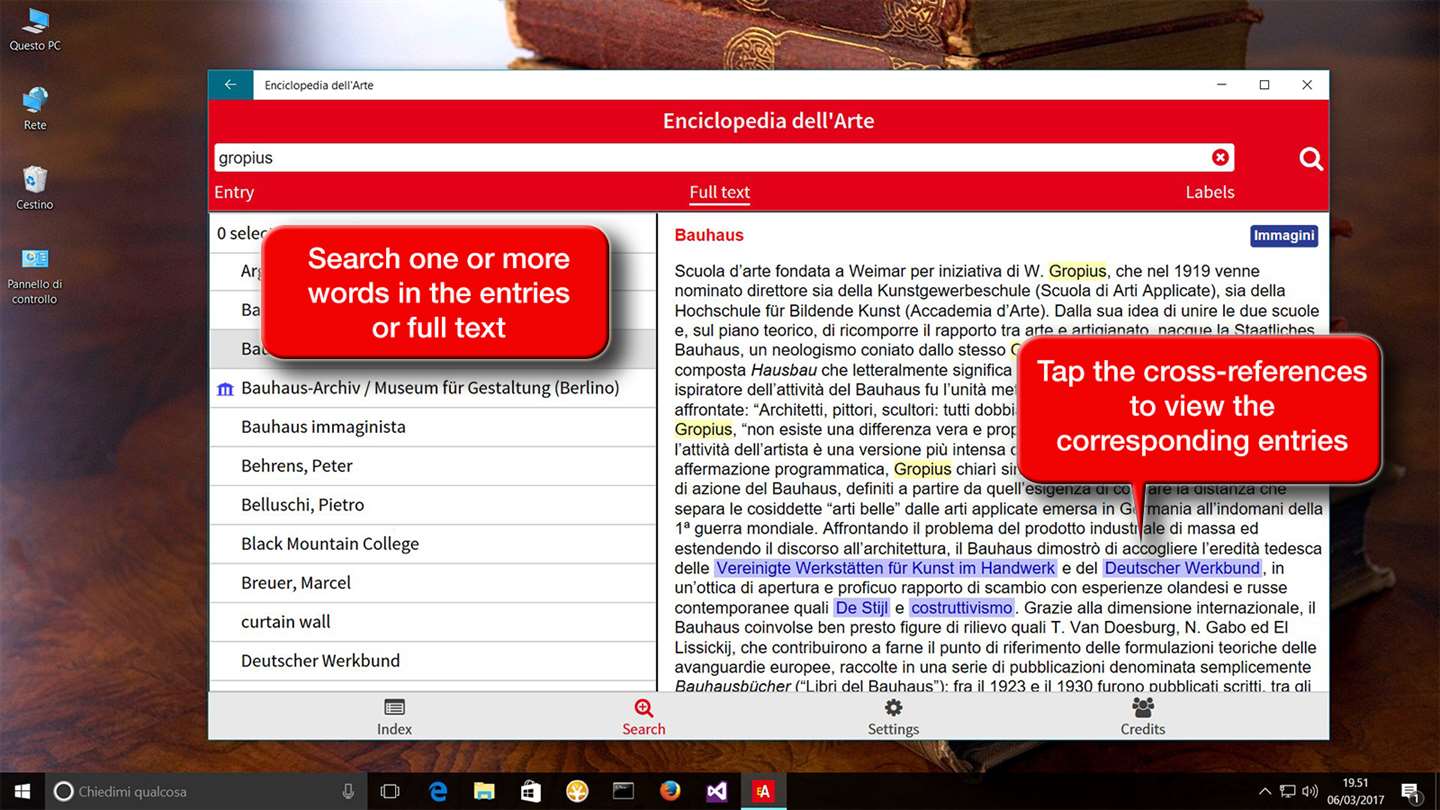Click in the gropius search field
1440x810 pixels.
[712, 158]
